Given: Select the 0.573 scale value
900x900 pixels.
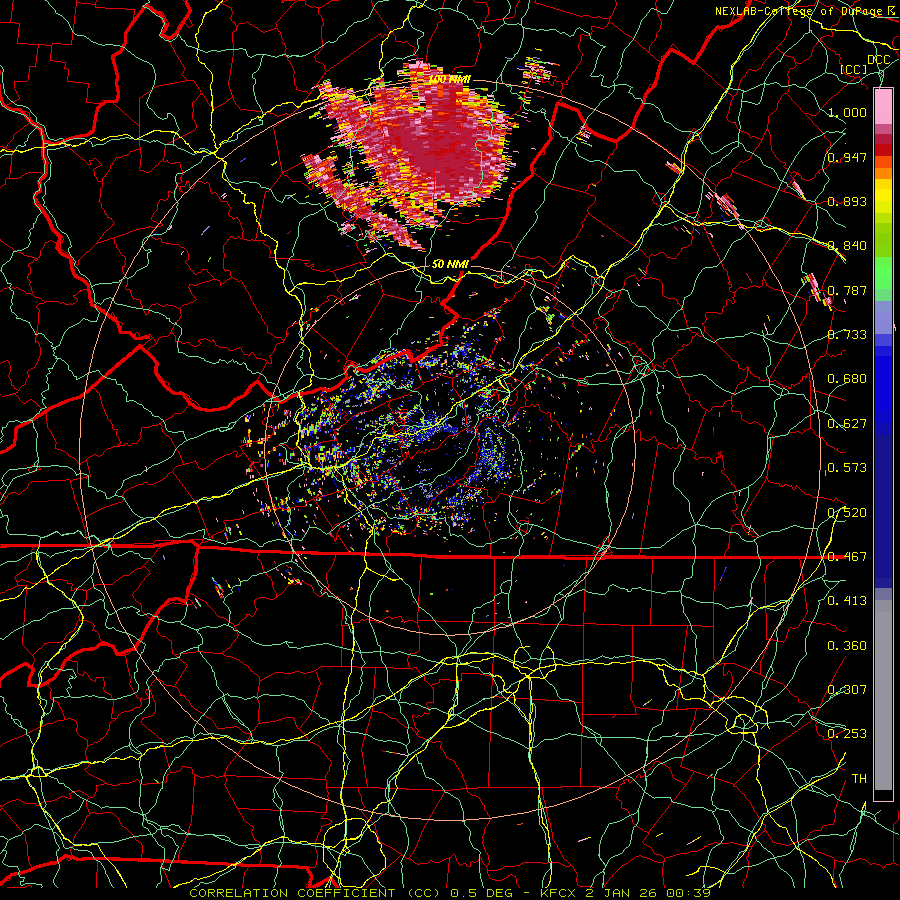Looking at the screenshot, I should (x=847, y=468).
